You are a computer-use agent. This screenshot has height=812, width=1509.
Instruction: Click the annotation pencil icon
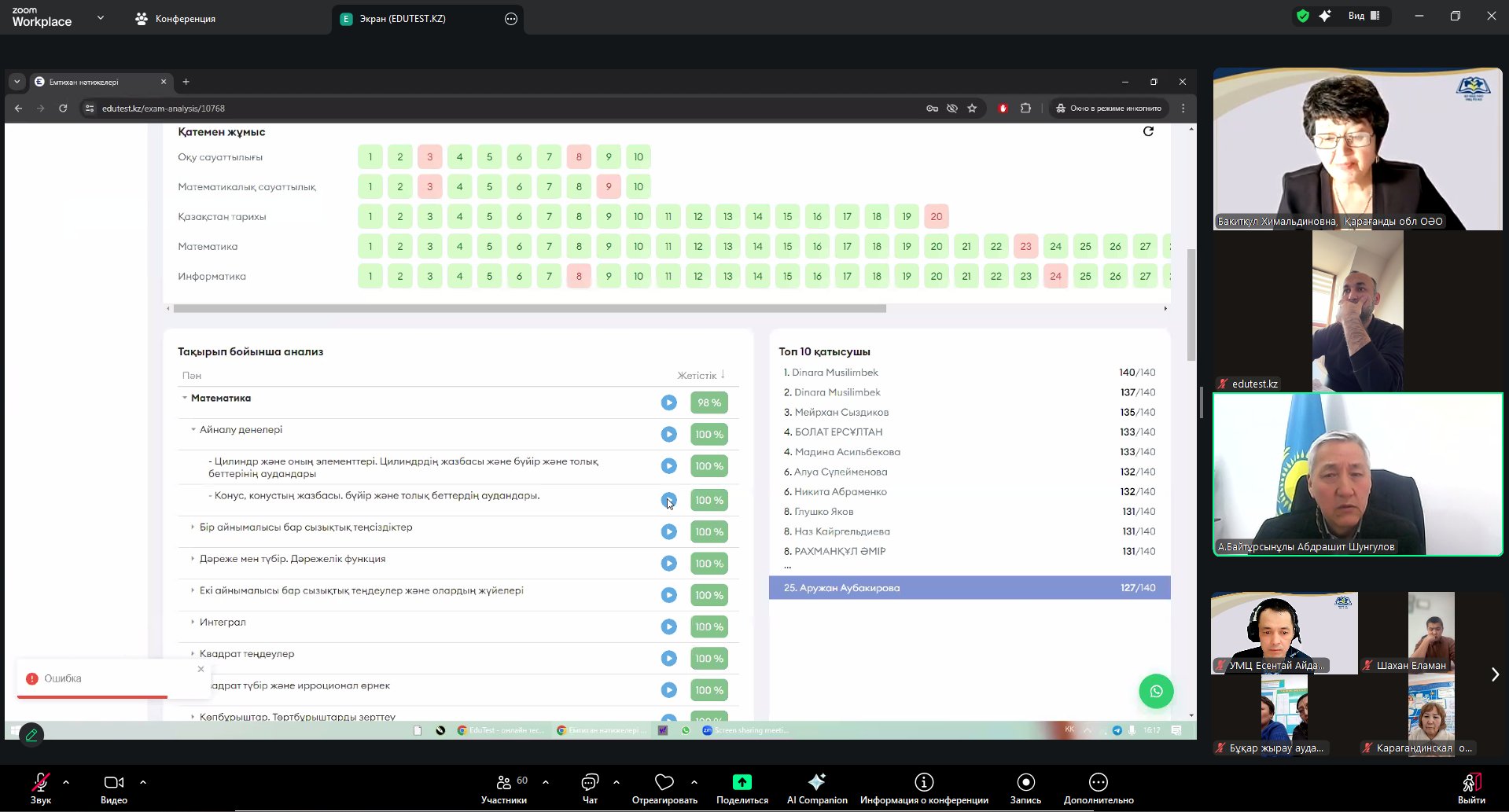coord(31,735)
